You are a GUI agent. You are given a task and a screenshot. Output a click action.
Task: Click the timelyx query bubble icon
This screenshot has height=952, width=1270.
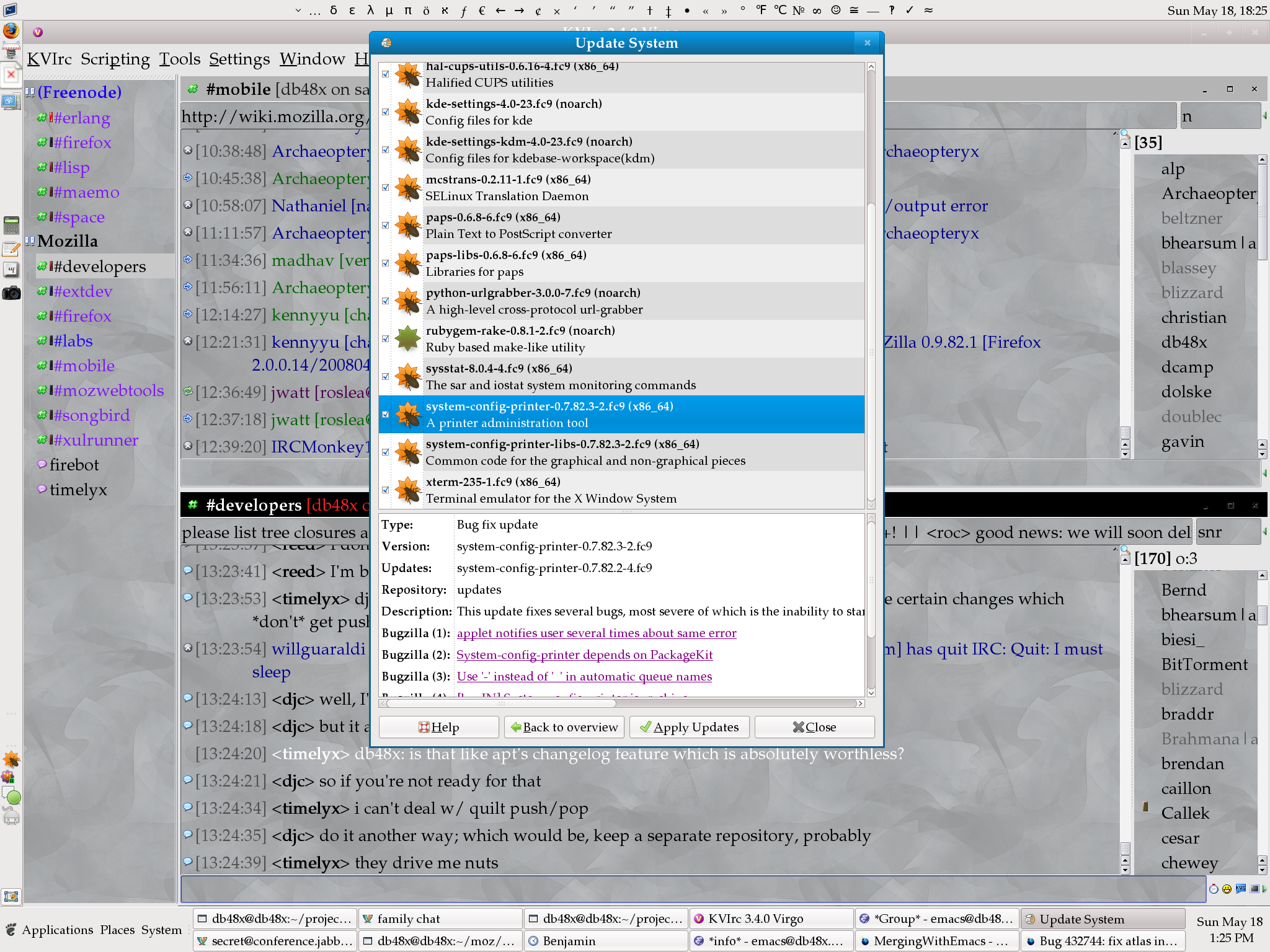42,489
